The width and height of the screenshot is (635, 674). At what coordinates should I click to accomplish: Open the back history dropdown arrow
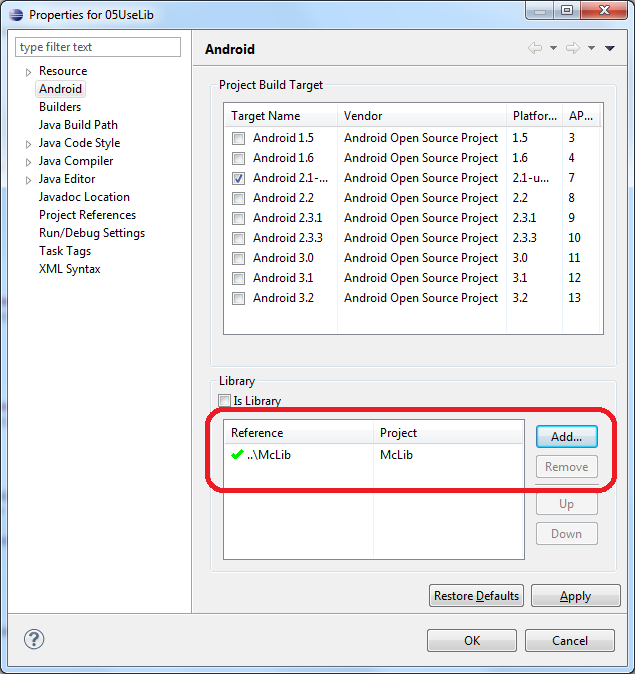553,48
